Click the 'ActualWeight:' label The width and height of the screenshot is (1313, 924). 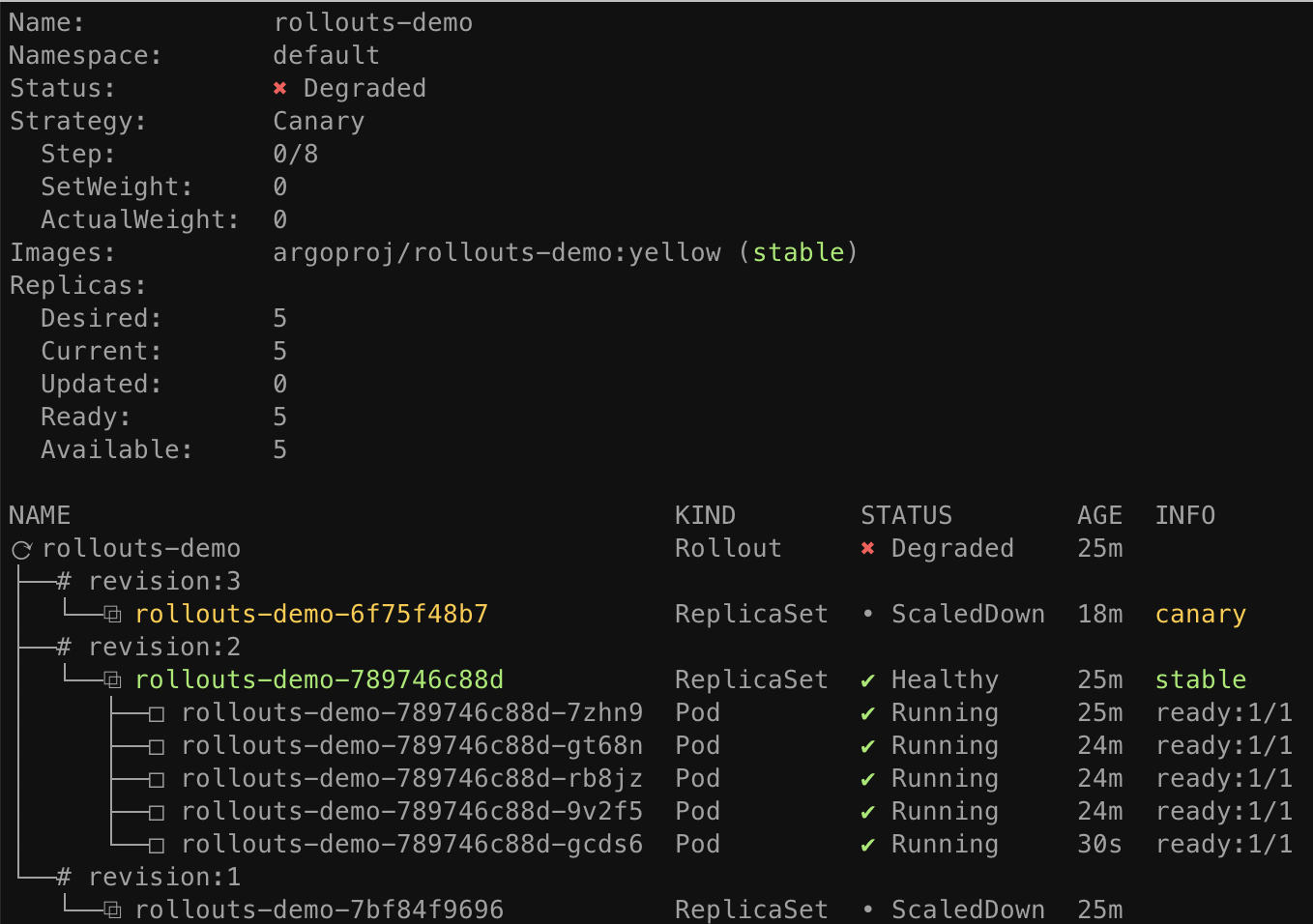(x=140, y=219)
